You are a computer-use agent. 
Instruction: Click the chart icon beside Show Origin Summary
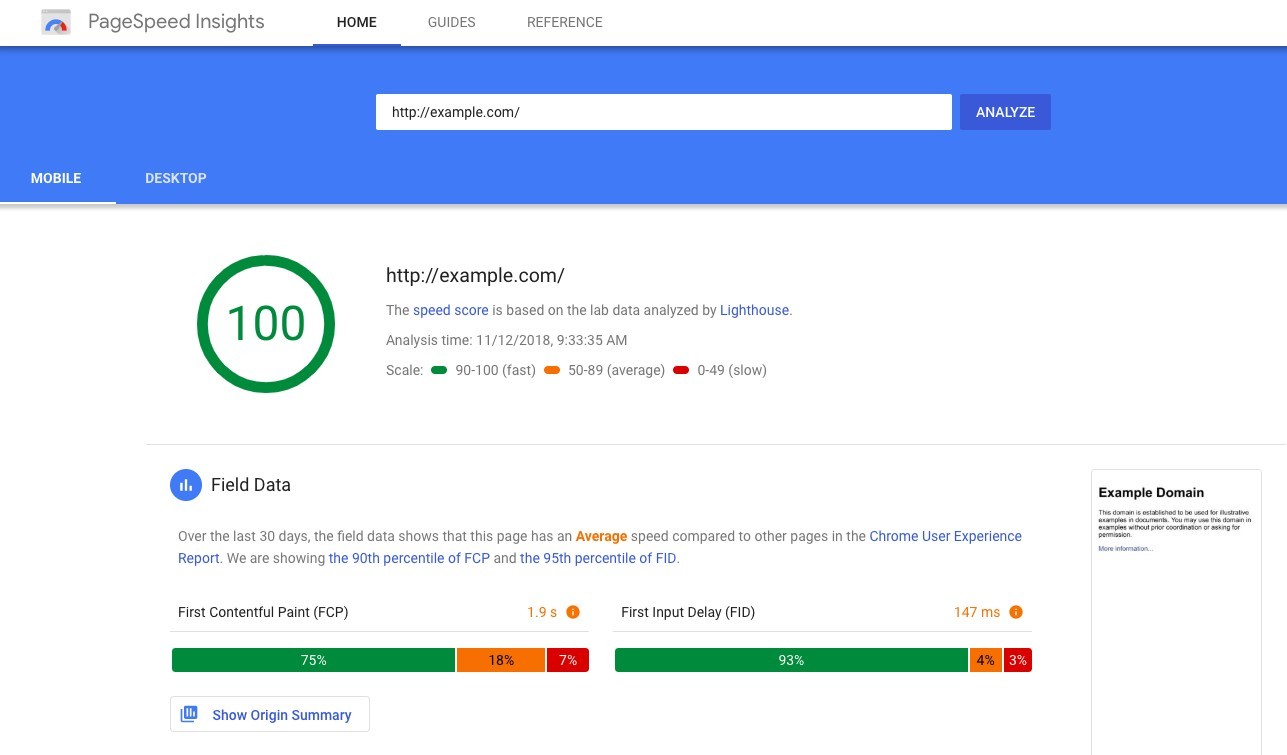[x=189, y=714]
